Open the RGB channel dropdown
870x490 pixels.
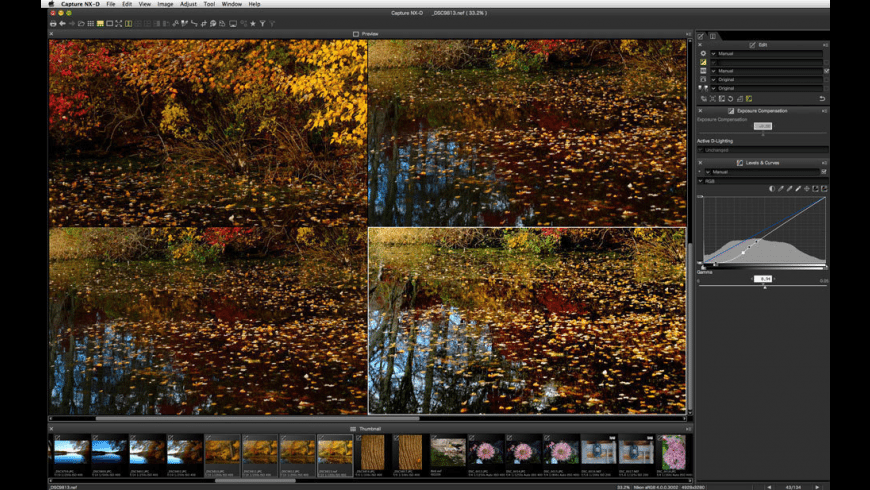click(x=762, y=181)
